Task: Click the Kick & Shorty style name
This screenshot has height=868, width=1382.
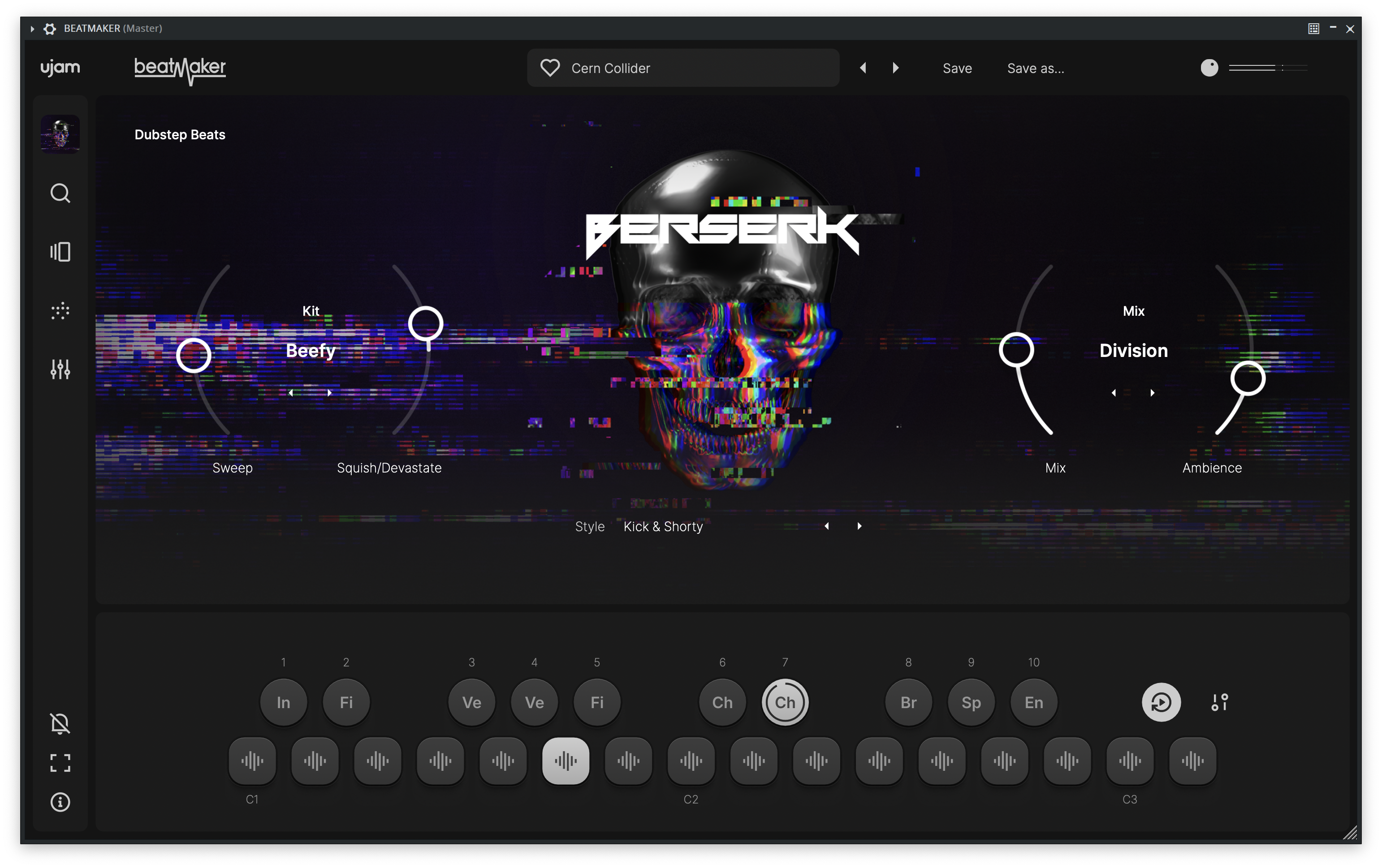Action: coord(663,527)
